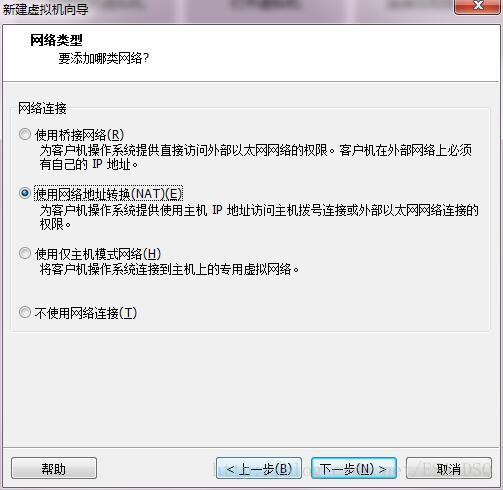Click the bridged network description paragraph

pos(256,157)
